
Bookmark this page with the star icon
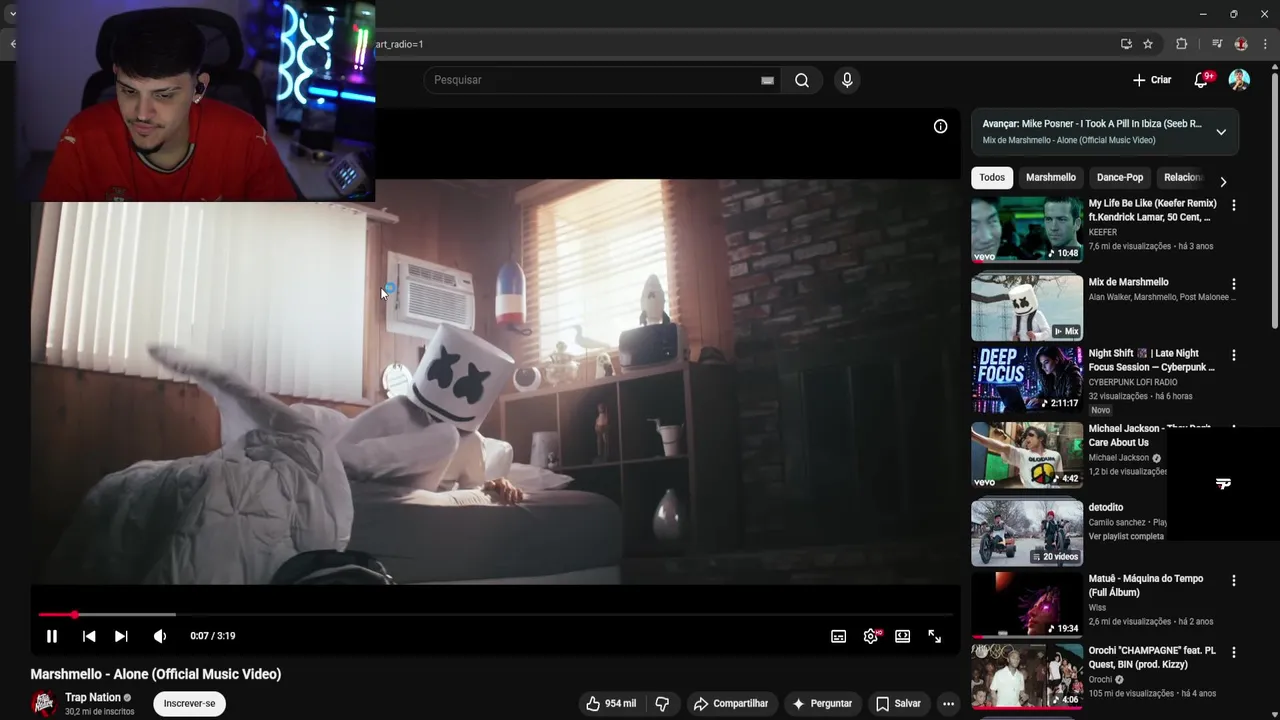[x=1148, y=44]
